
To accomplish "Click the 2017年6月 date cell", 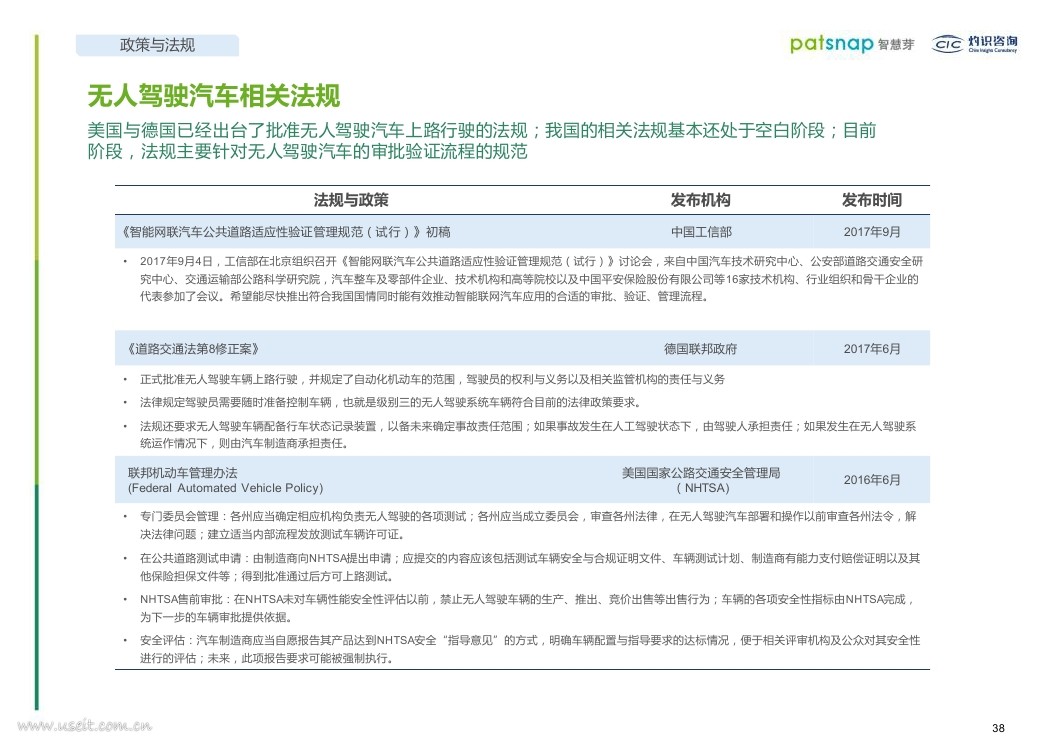I will click(x=872, y=348).
